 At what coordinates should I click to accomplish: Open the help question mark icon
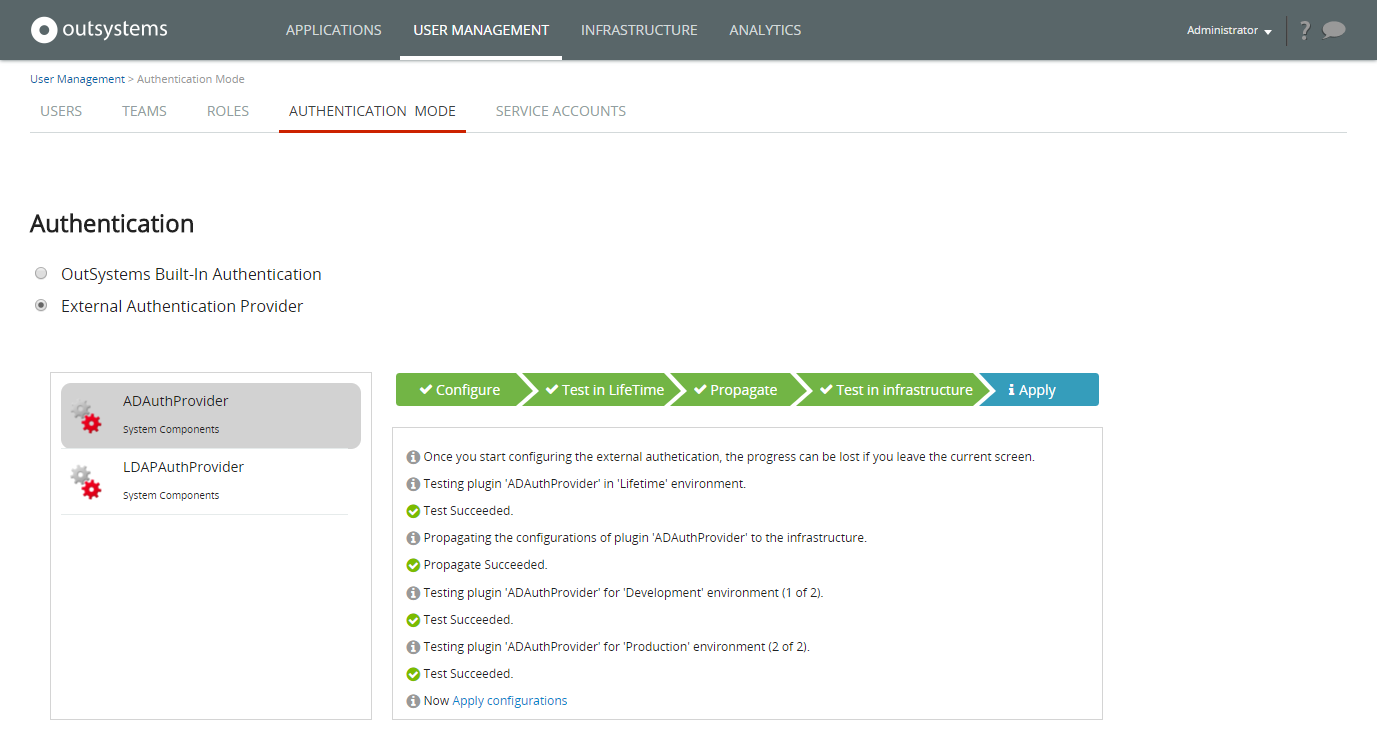[x=1304, y=30]
